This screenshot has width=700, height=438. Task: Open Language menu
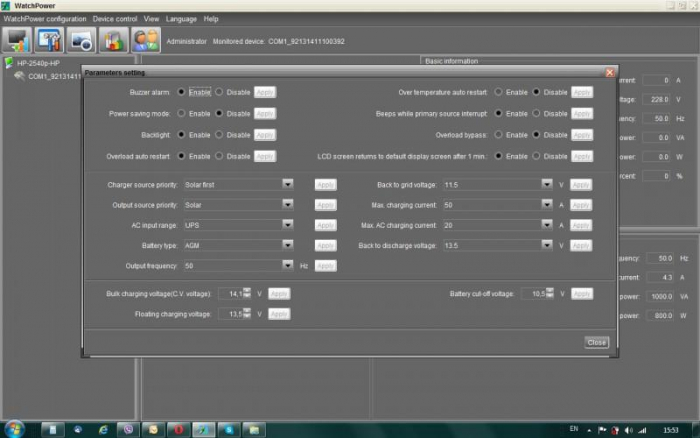pos(181,19)
